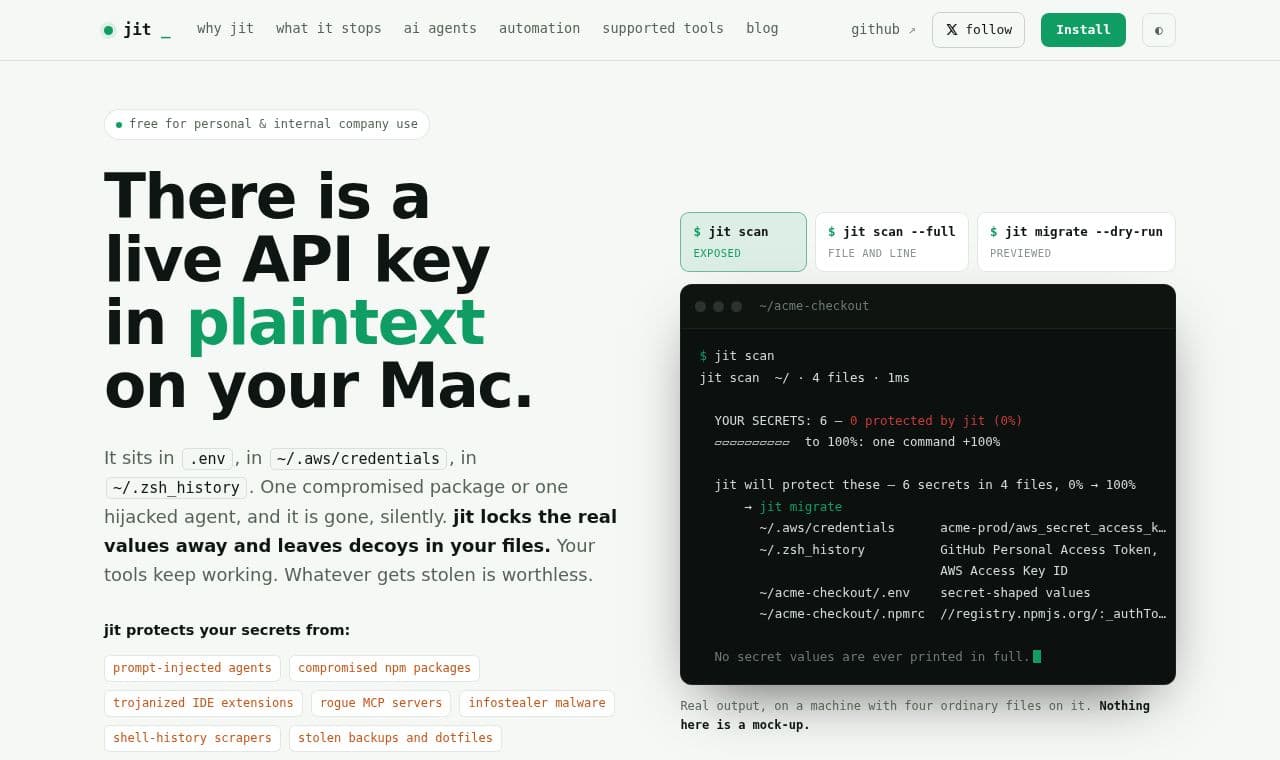Click 'jit protects your secrets from:' heading
The image size is (1280, 760).
point(227,630)
